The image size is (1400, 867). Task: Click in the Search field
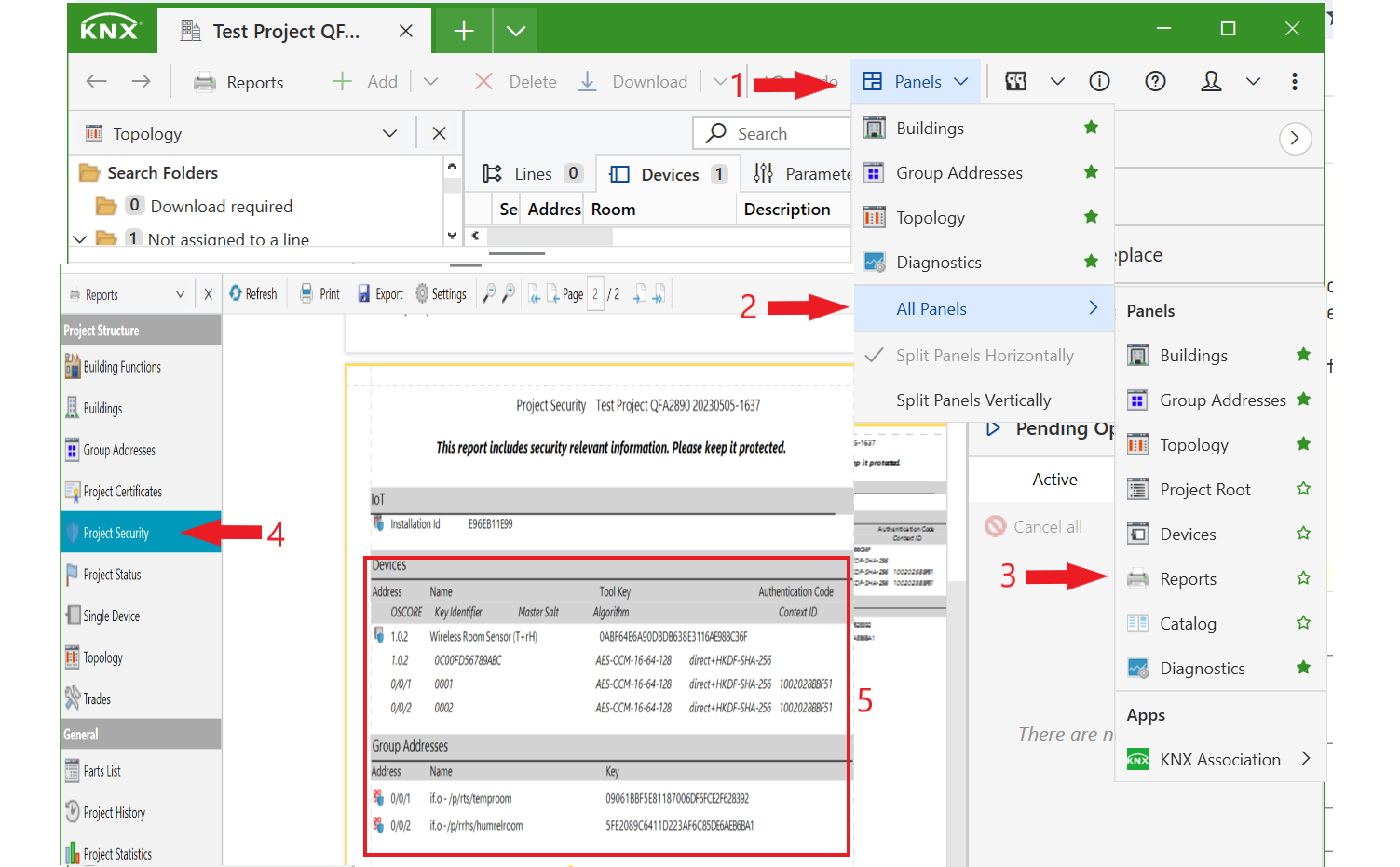773,134
